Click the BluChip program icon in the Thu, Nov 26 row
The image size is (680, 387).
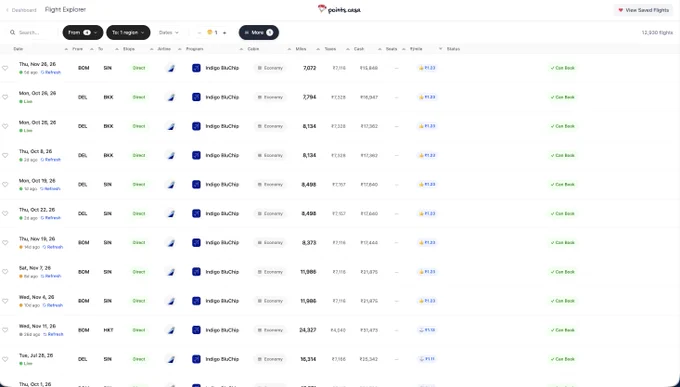tap(196, 68)
